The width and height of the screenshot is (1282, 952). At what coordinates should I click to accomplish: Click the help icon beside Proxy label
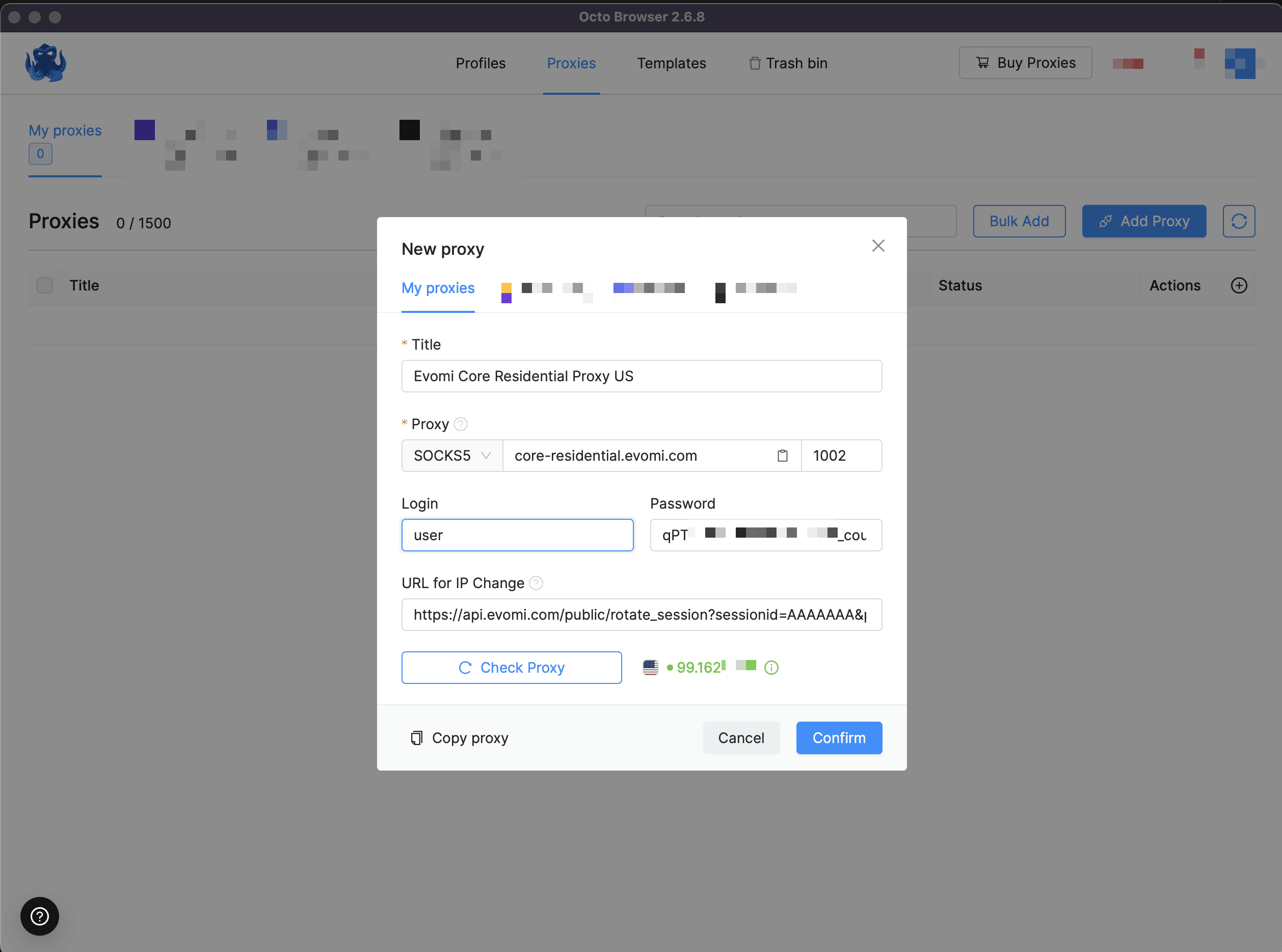[460, 424]
